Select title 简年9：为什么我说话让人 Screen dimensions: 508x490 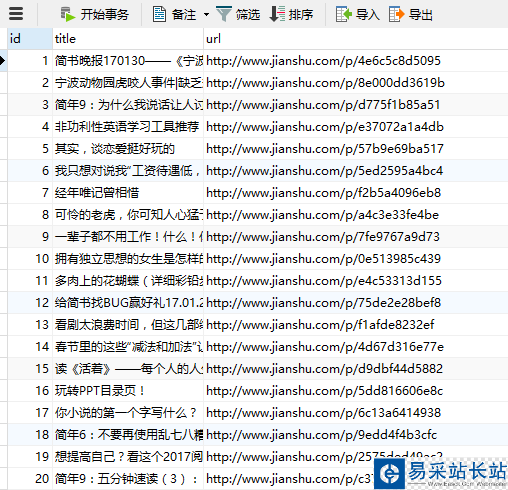coord(128,105)
